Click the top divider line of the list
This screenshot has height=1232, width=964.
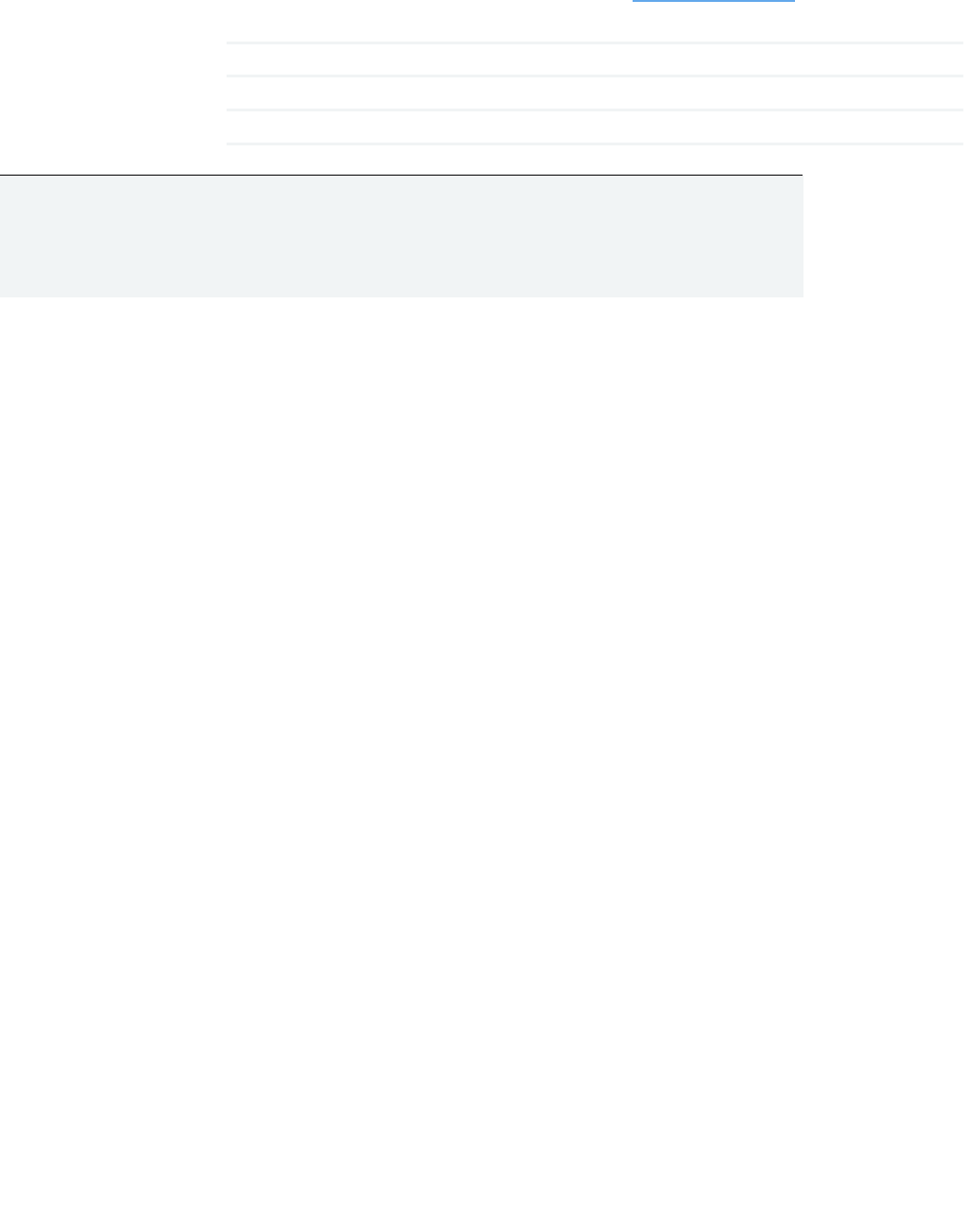pyautogui.click(x=595, y=42)
